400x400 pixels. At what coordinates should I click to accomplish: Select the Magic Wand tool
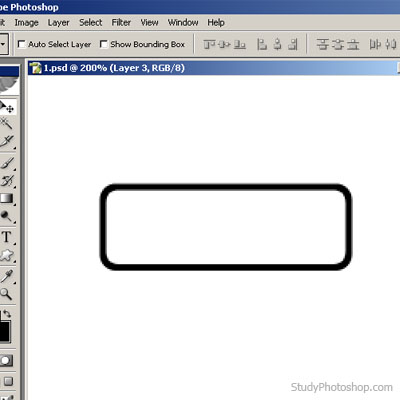7,124
